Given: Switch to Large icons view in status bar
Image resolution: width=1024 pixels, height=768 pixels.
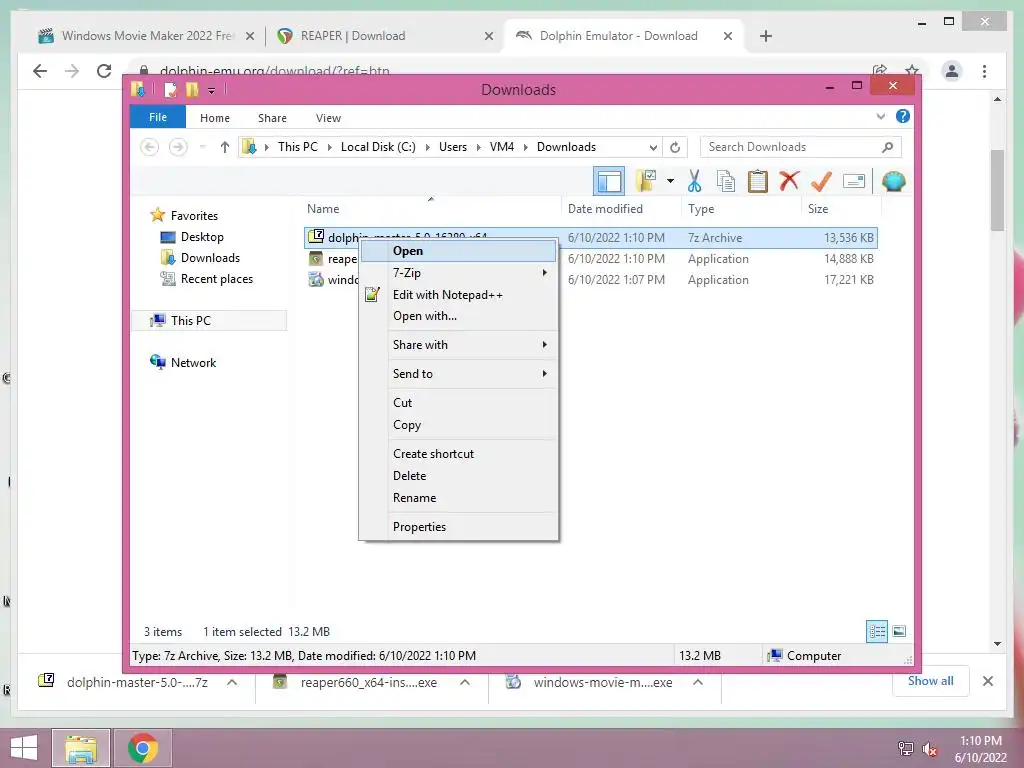Looking at the screenshot, I should click(899, 631).
